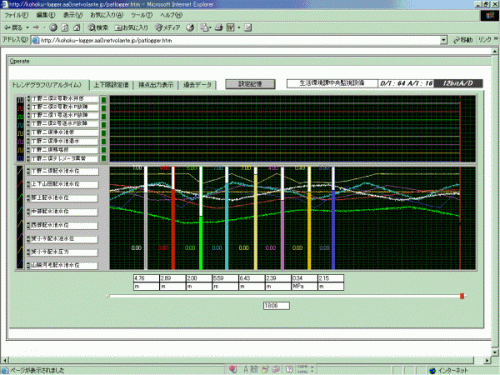Open the 編集 (Edit) menu

click(46, 15)
